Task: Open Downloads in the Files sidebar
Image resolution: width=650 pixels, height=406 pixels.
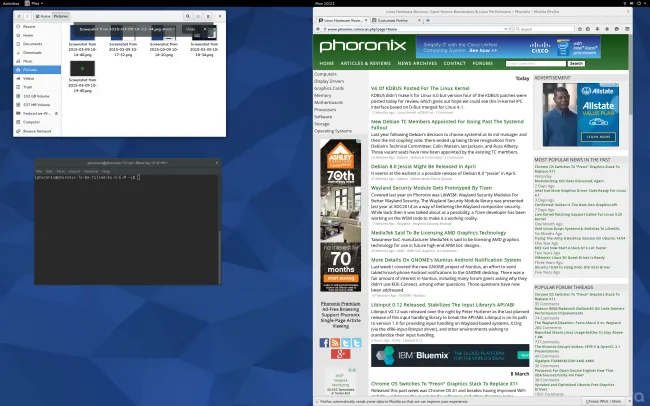Action: (37, 53)
